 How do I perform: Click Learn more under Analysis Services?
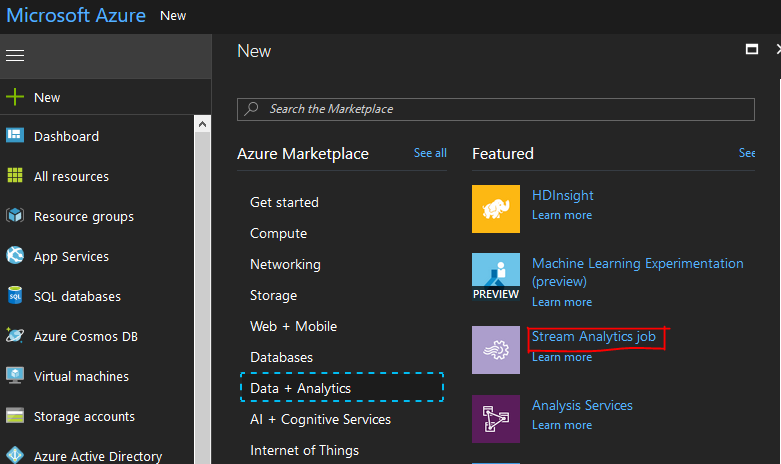pyautogui.click(x=562, y=425)
